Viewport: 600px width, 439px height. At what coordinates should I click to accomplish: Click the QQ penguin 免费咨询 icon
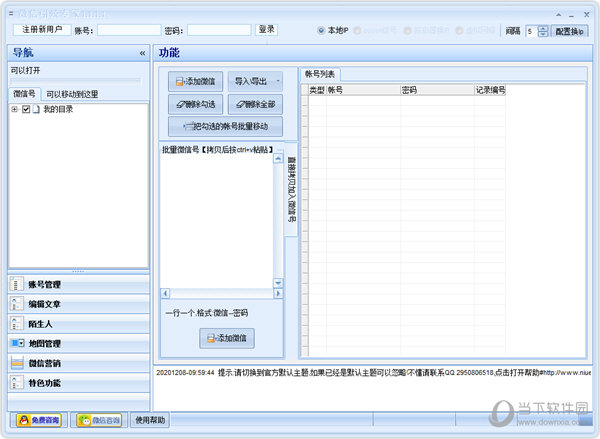(24, 420)
